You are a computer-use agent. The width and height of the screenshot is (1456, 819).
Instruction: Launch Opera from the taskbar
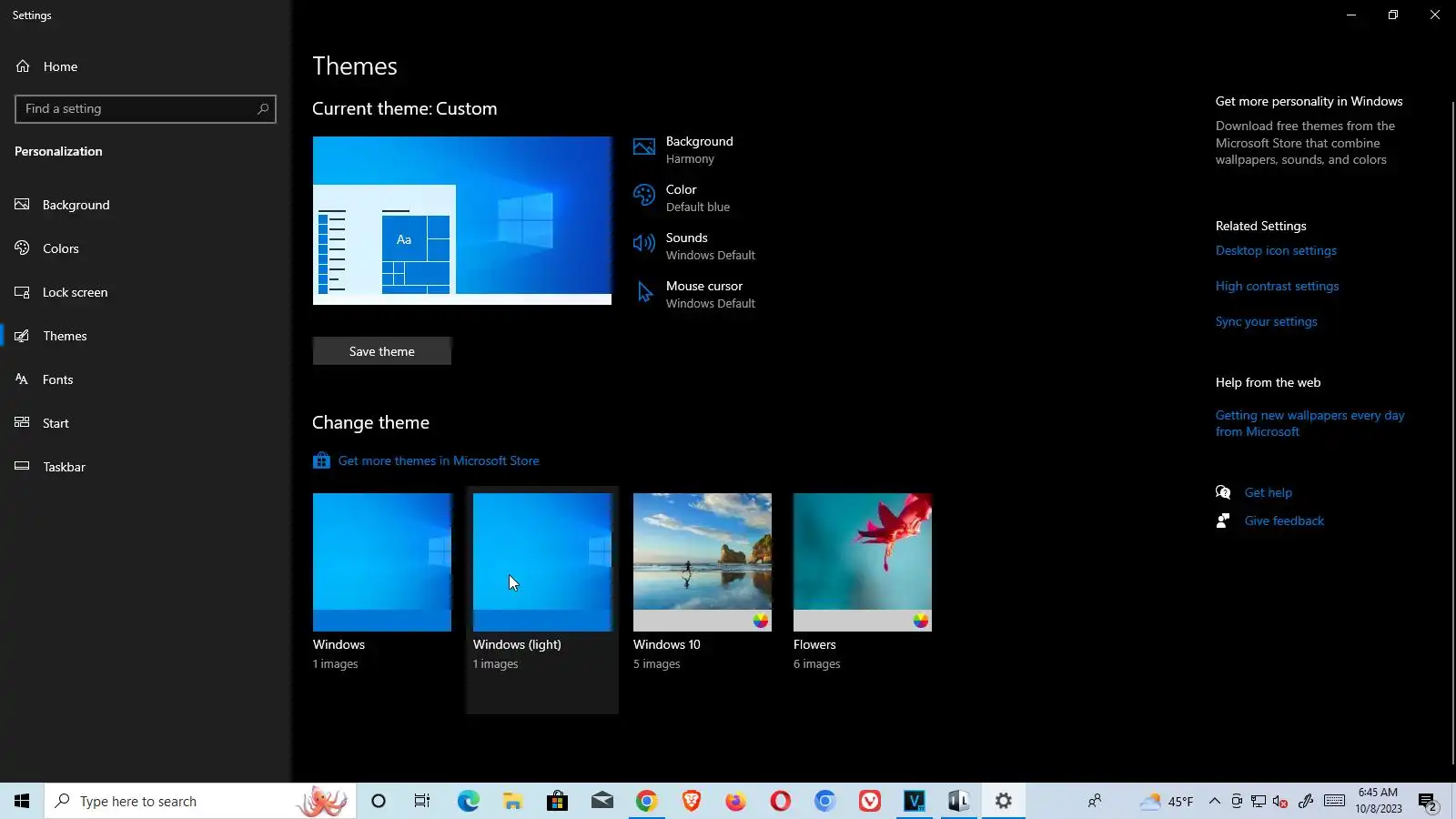tap(780, 801)
